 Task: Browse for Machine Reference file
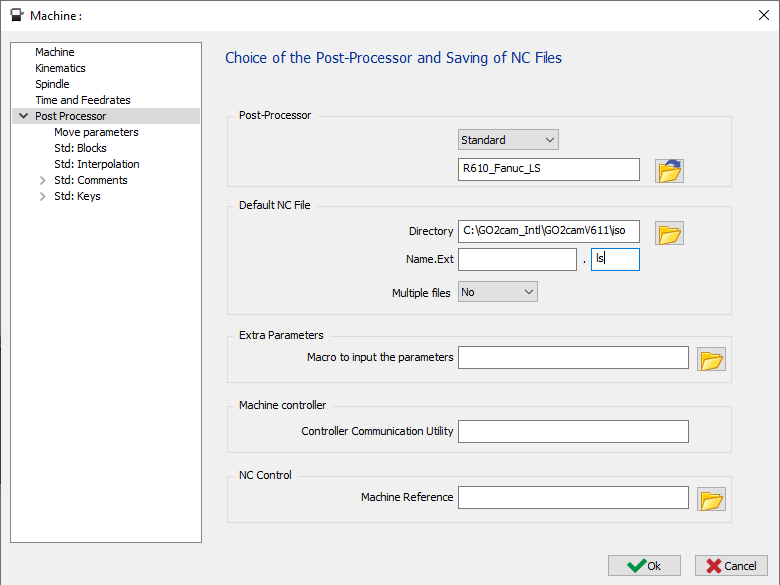click(x=711, y=499)
